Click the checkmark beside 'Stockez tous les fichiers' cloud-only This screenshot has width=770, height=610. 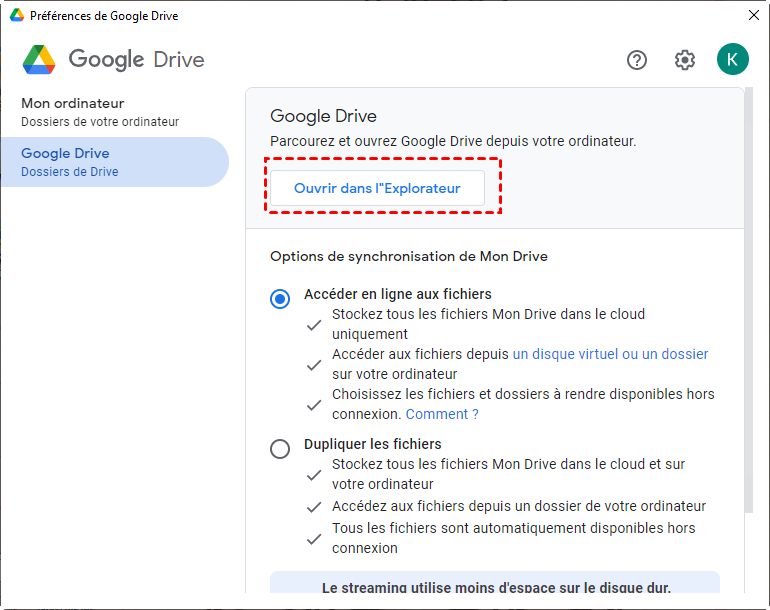click(314, 324)
